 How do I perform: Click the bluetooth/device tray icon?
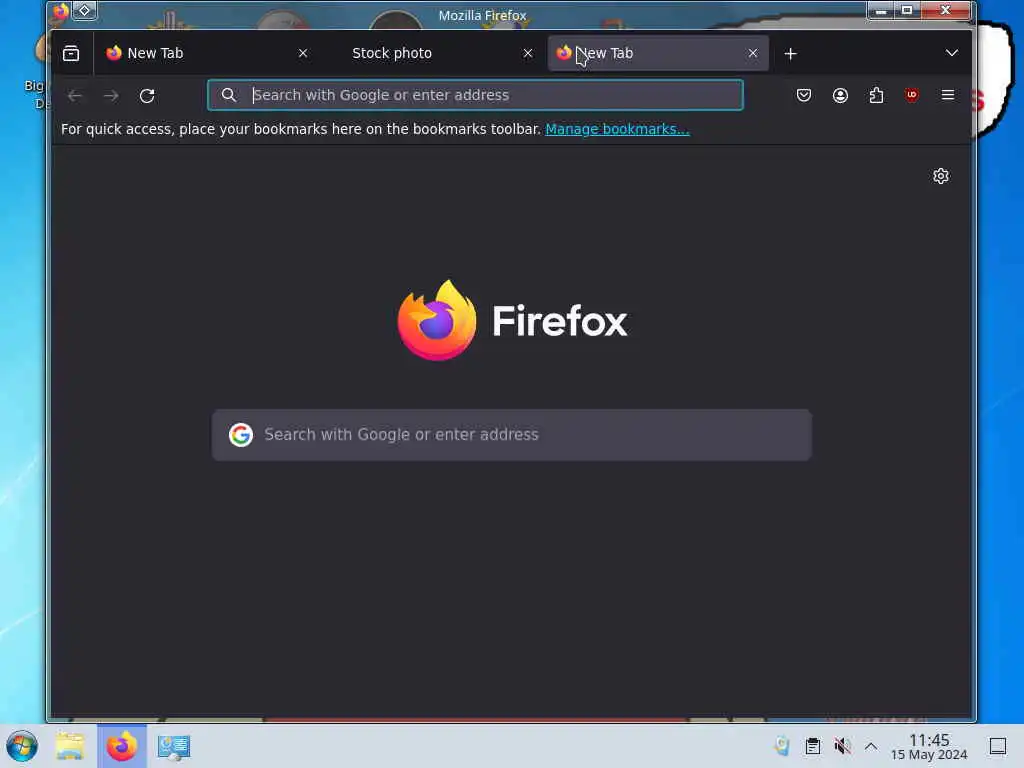coord(782,746)
